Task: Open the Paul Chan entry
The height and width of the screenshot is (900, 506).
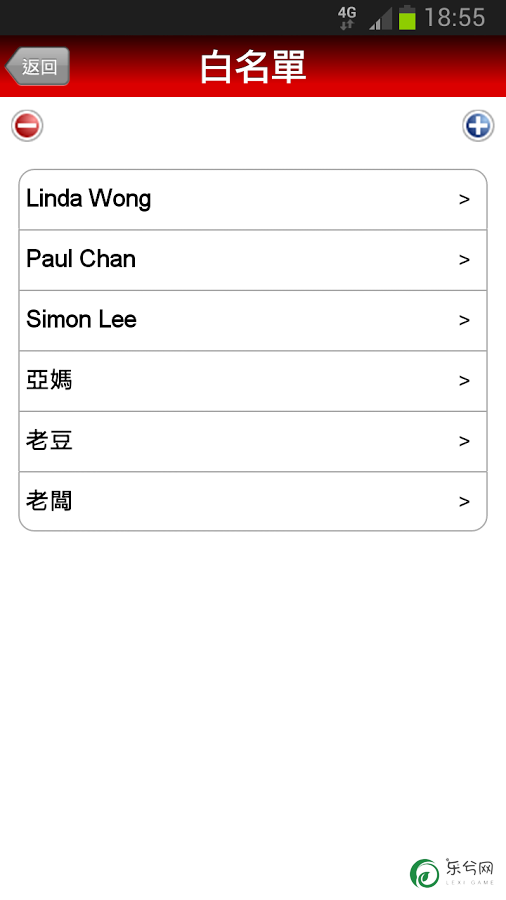Action: (253, 260)
